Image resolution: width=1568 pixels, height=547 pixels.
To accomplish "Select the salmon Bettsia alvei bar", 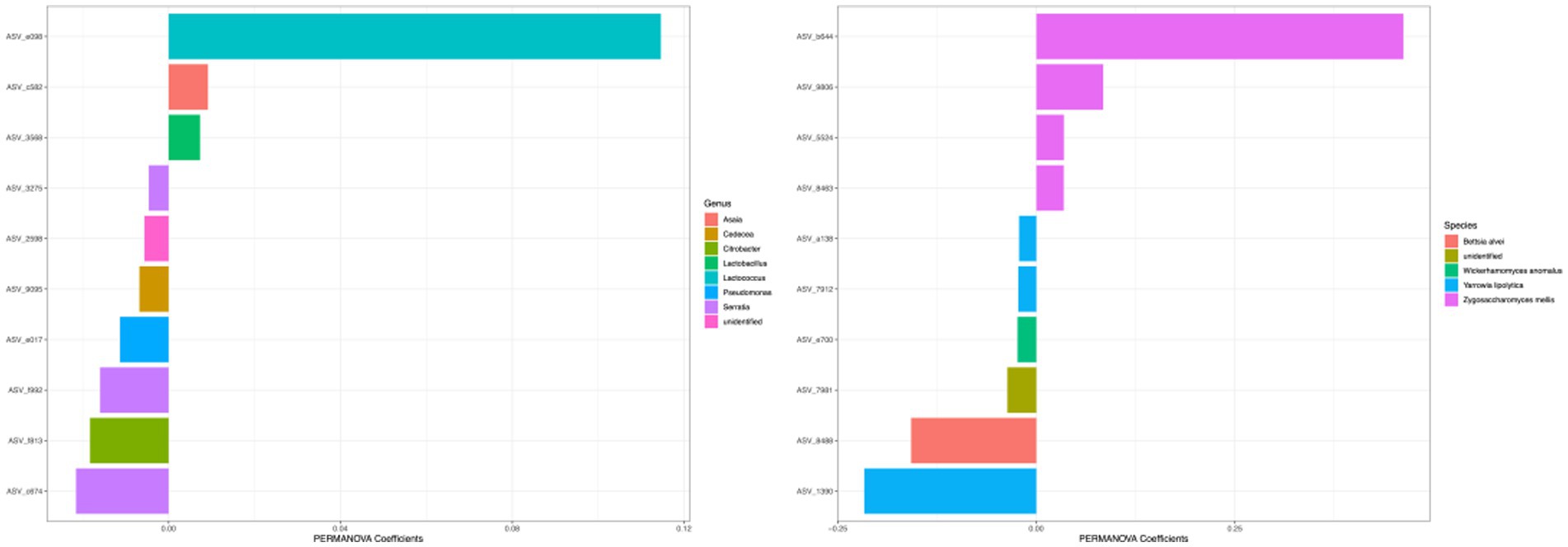I will click(974, 441).
